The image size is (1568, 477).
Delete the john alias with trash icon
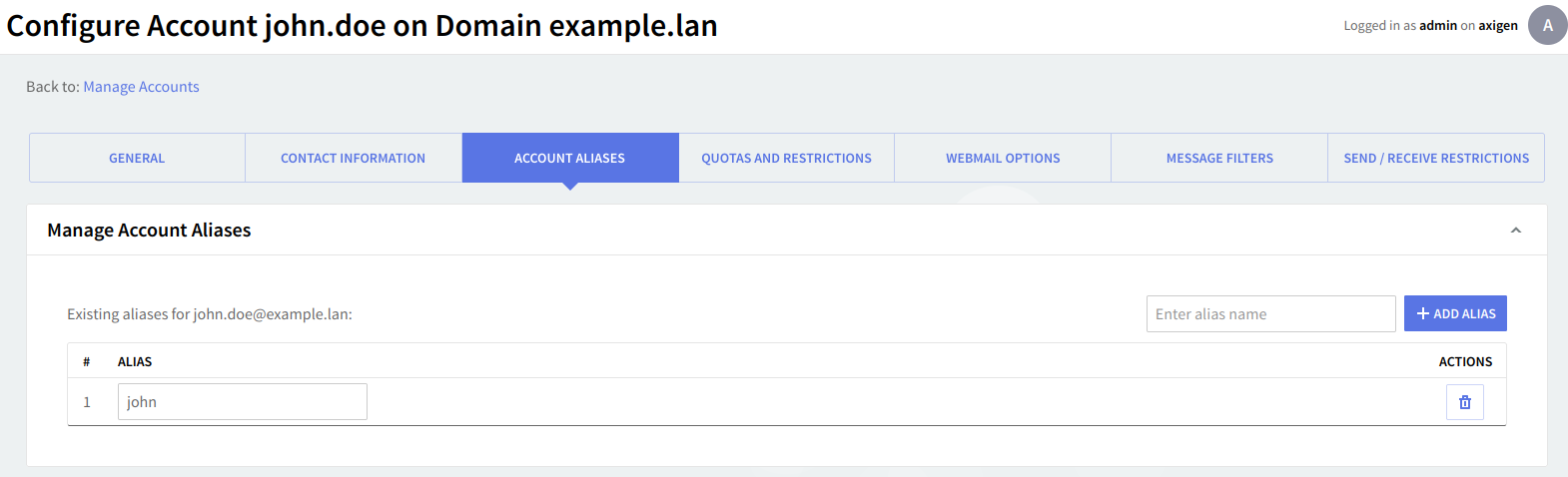pyautogui.click(x=1464, y=402)
